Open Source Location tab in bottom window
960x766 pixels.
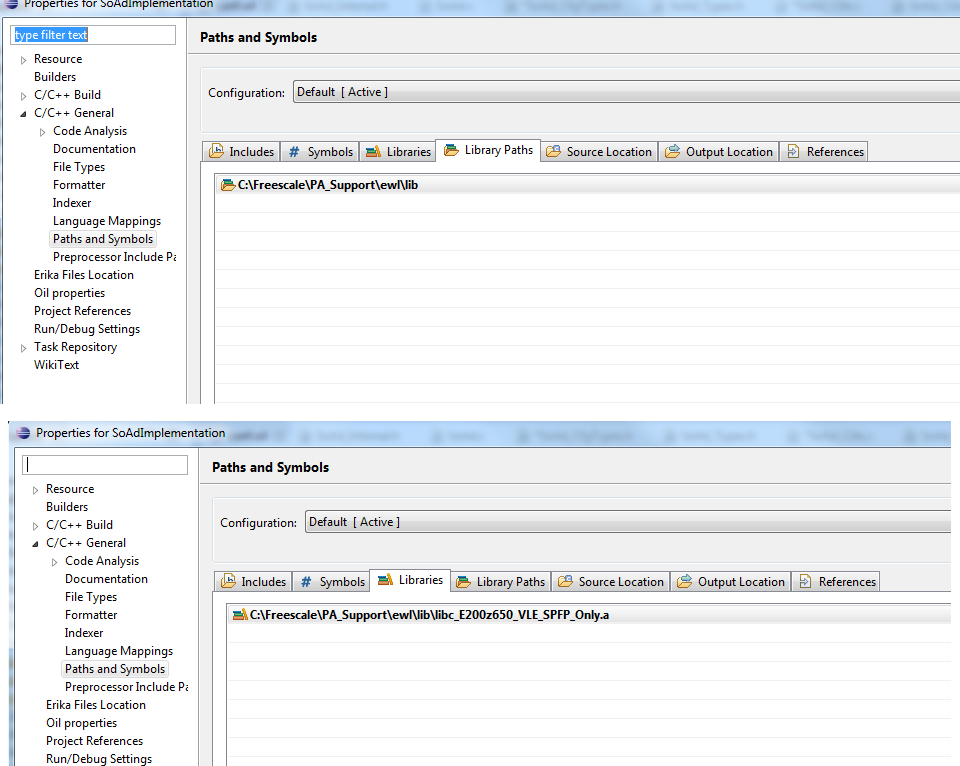pos(611,581)
